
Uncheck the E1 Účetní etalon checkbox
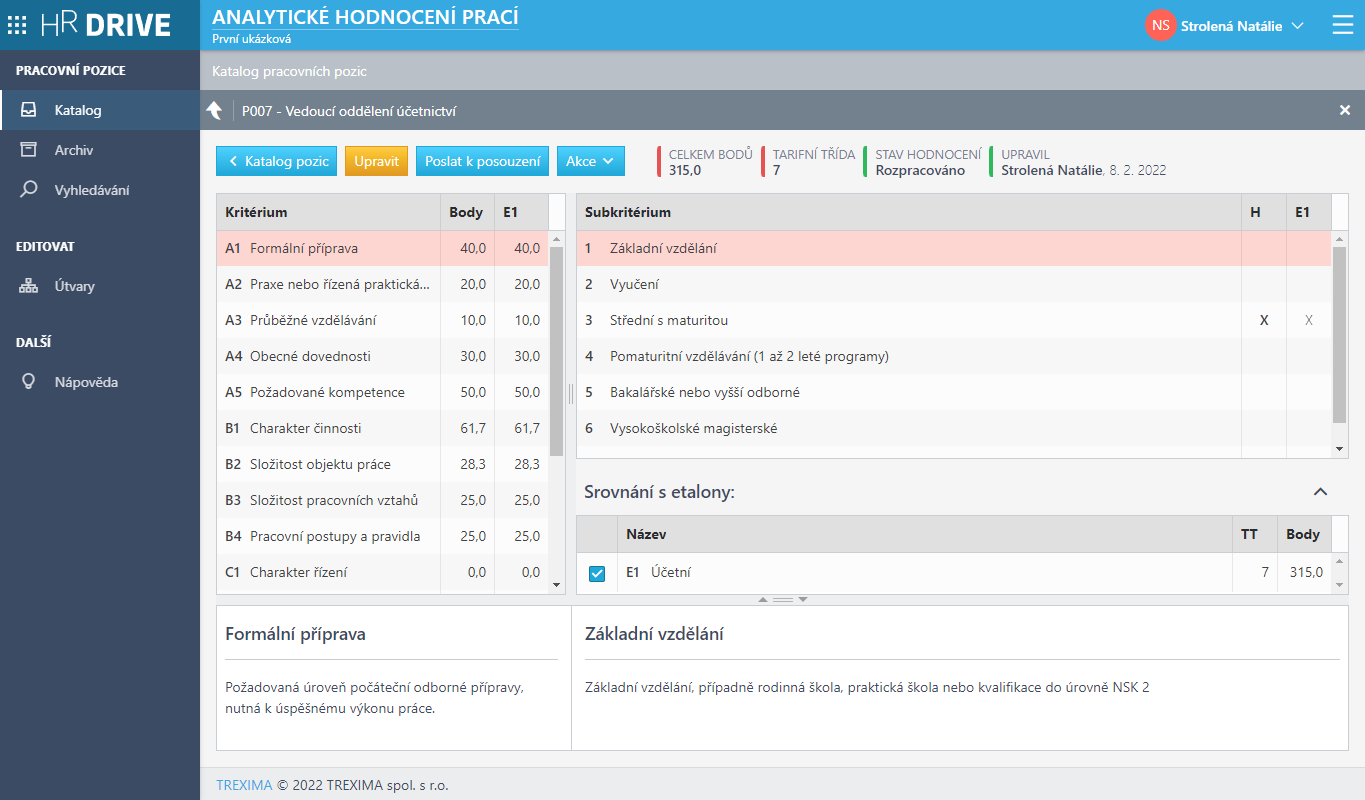[597, 573]
